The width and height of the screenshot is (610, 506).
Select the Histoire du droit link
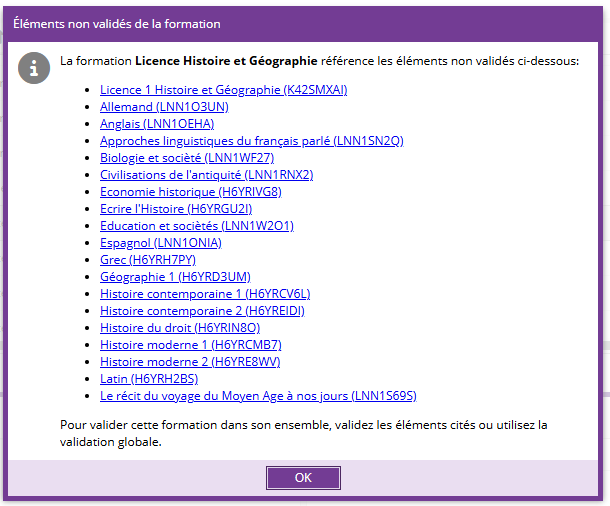(180, 328)
